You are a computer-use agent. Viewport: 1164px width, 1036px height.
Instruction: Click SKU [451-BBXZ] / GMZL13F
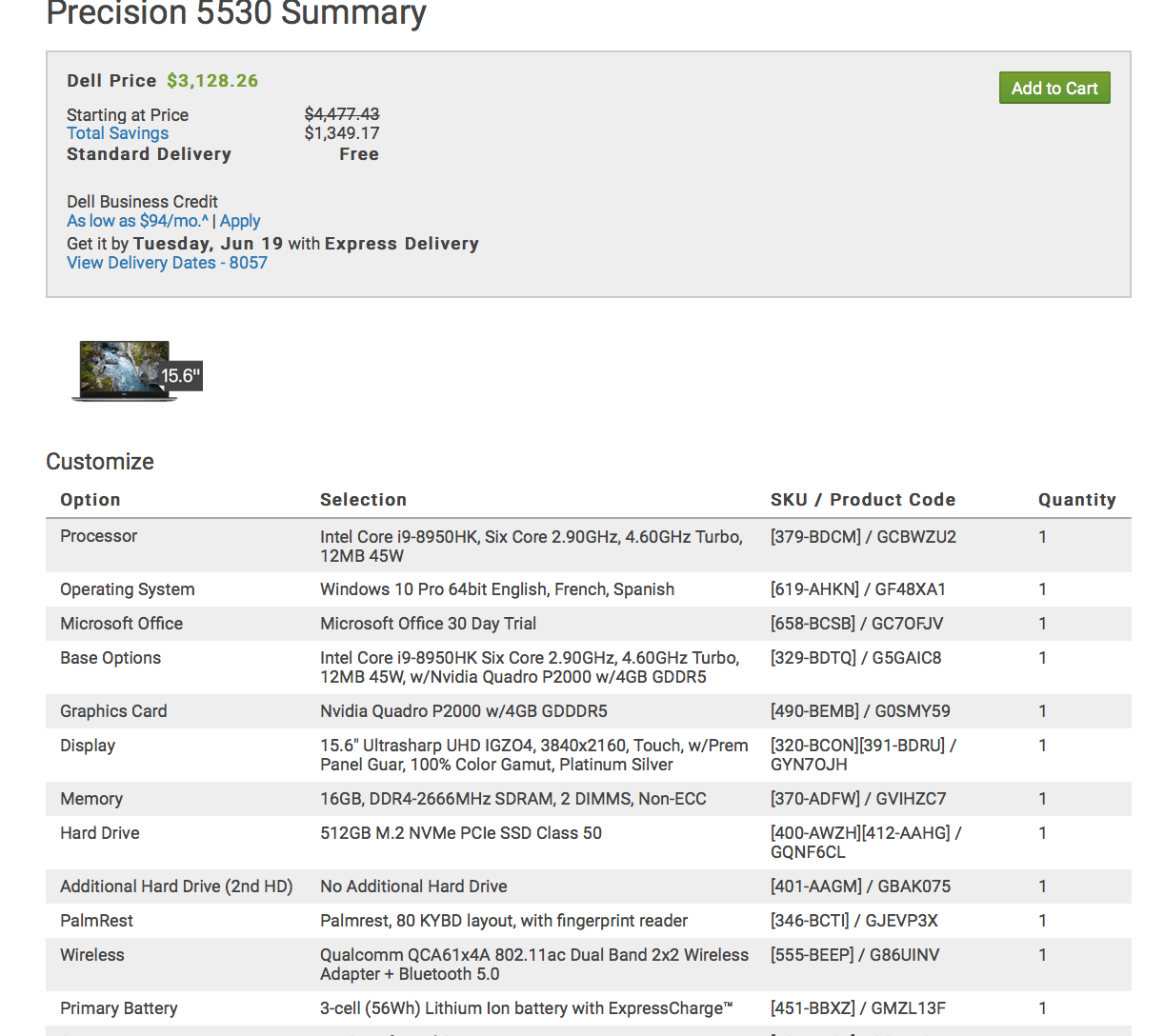(x=858, y=1008)
